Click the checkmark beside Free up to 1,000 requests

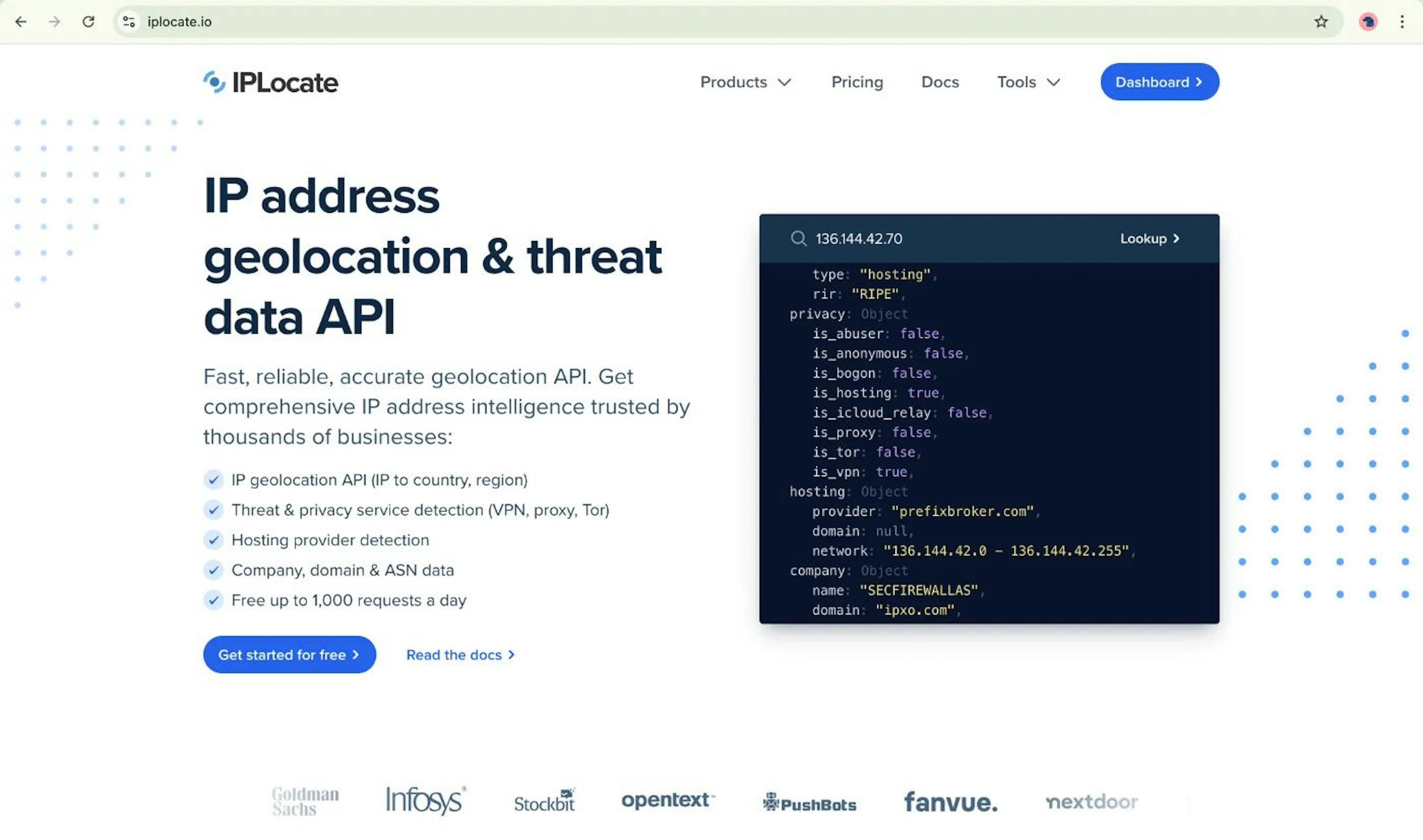(x=213, y=600)
